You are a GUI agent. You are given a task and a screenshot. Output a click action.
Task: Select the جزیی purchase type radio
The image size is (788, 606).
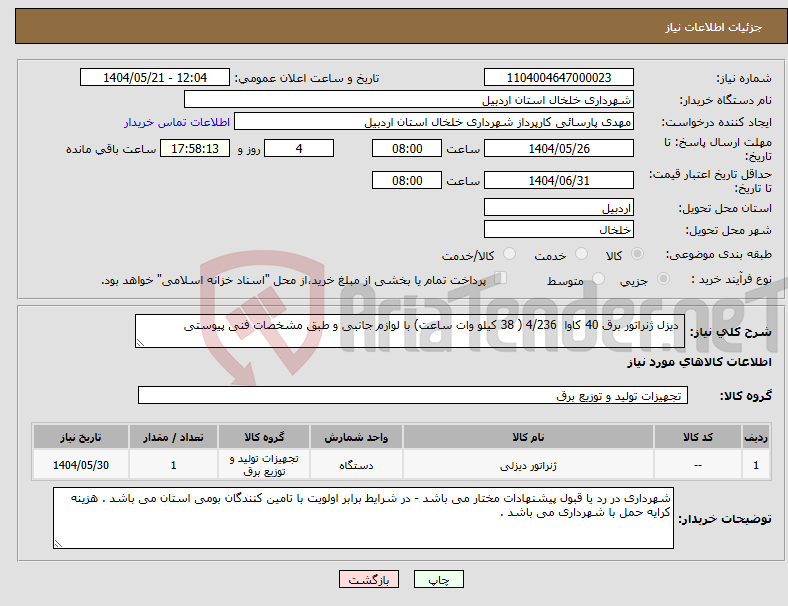pyautogui.click(x=663, y=278)
